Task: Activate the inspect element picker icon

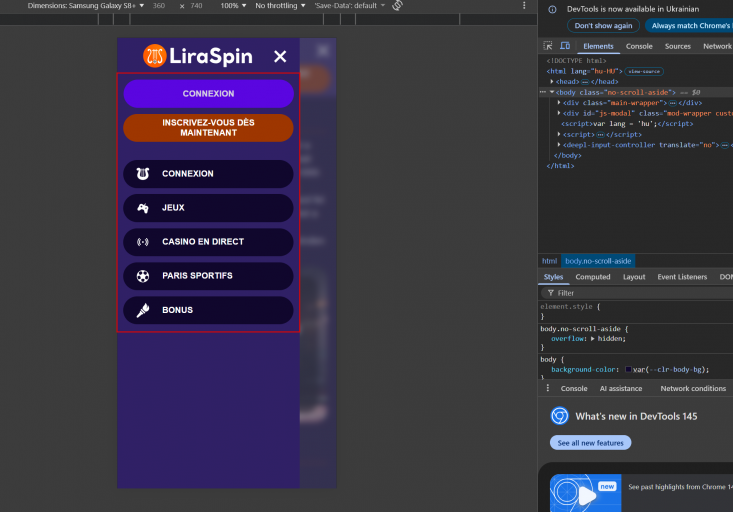Action: pyautogui.click(x=548, y=46)
